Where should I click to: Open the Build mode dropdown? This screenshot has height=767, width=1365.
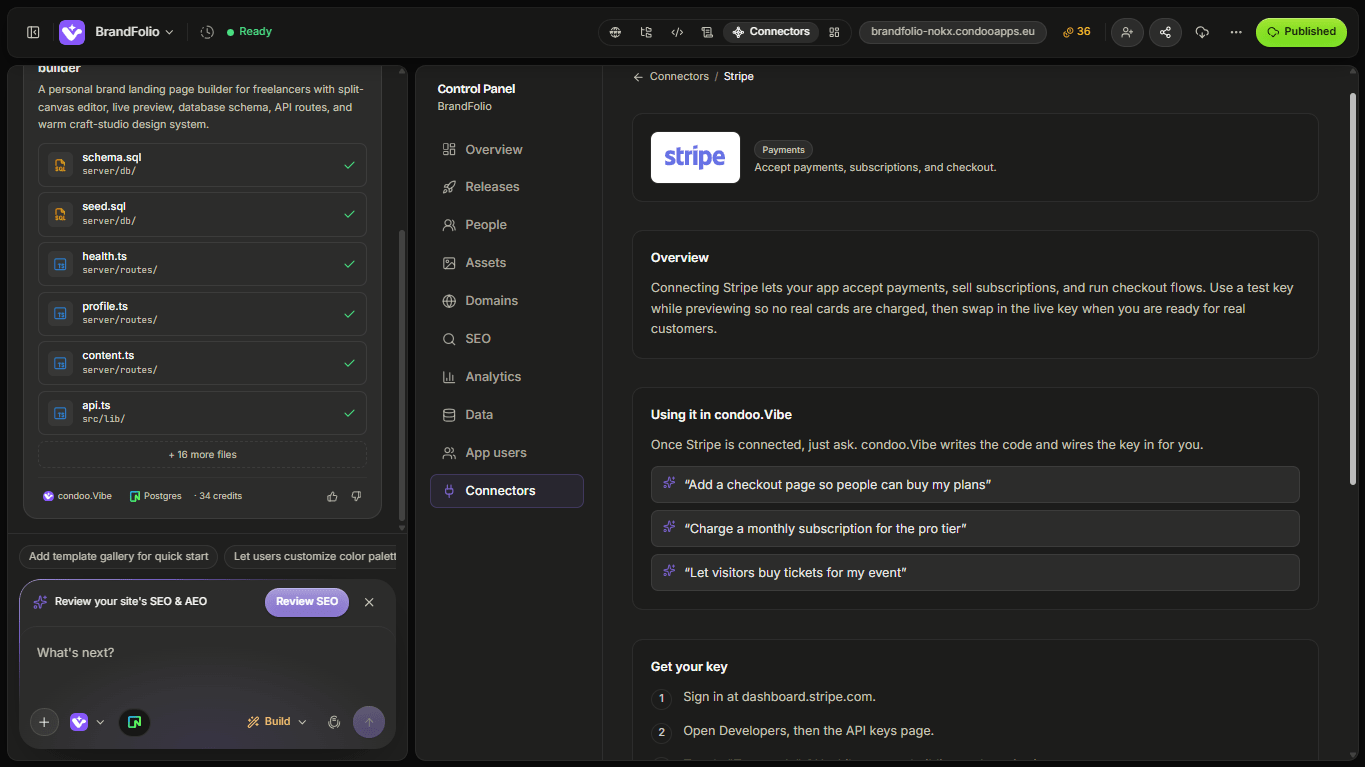coord(277,722)
